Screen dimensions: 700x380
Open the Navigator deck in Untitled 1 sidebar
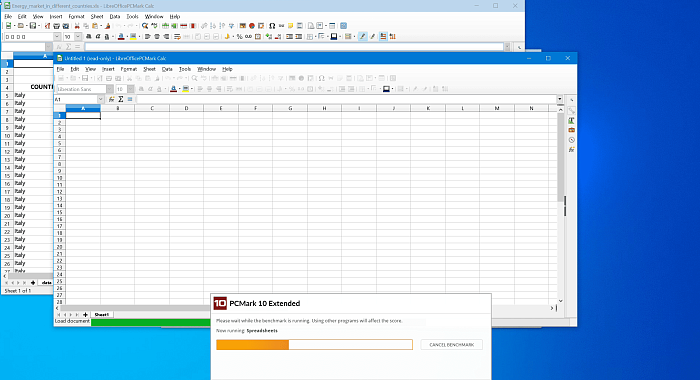point(571,140)
